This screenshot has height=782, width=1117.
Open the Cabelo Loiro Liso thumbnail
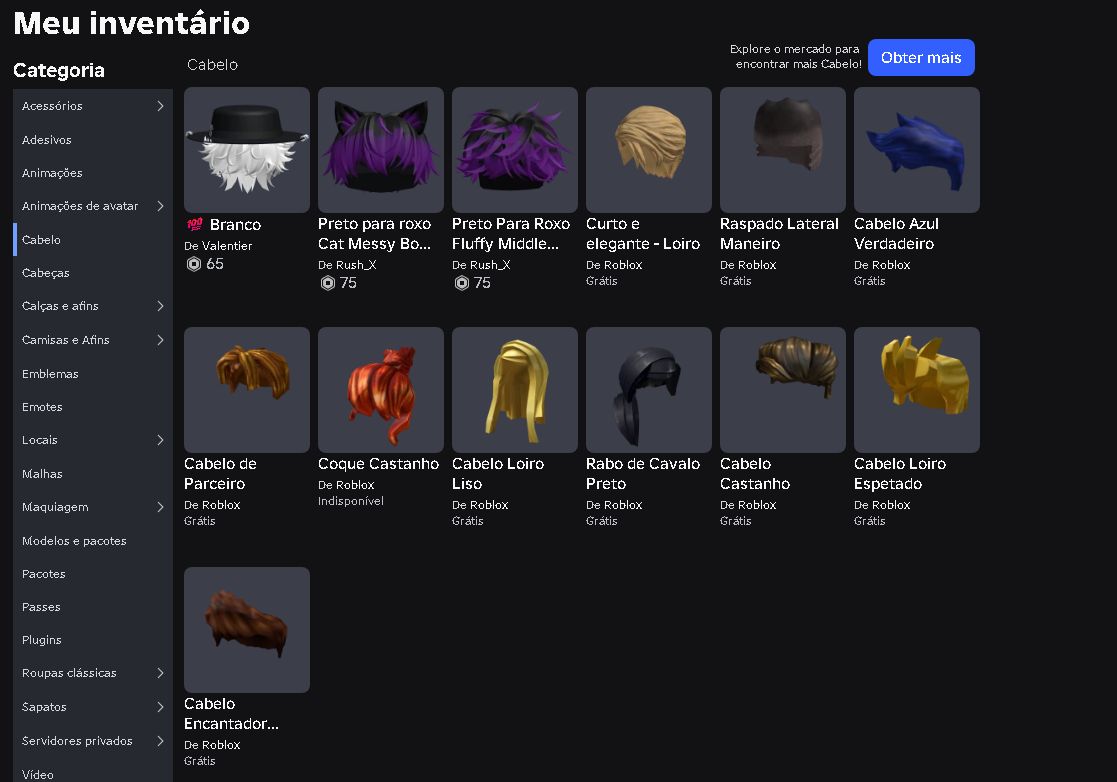point(514,390)
